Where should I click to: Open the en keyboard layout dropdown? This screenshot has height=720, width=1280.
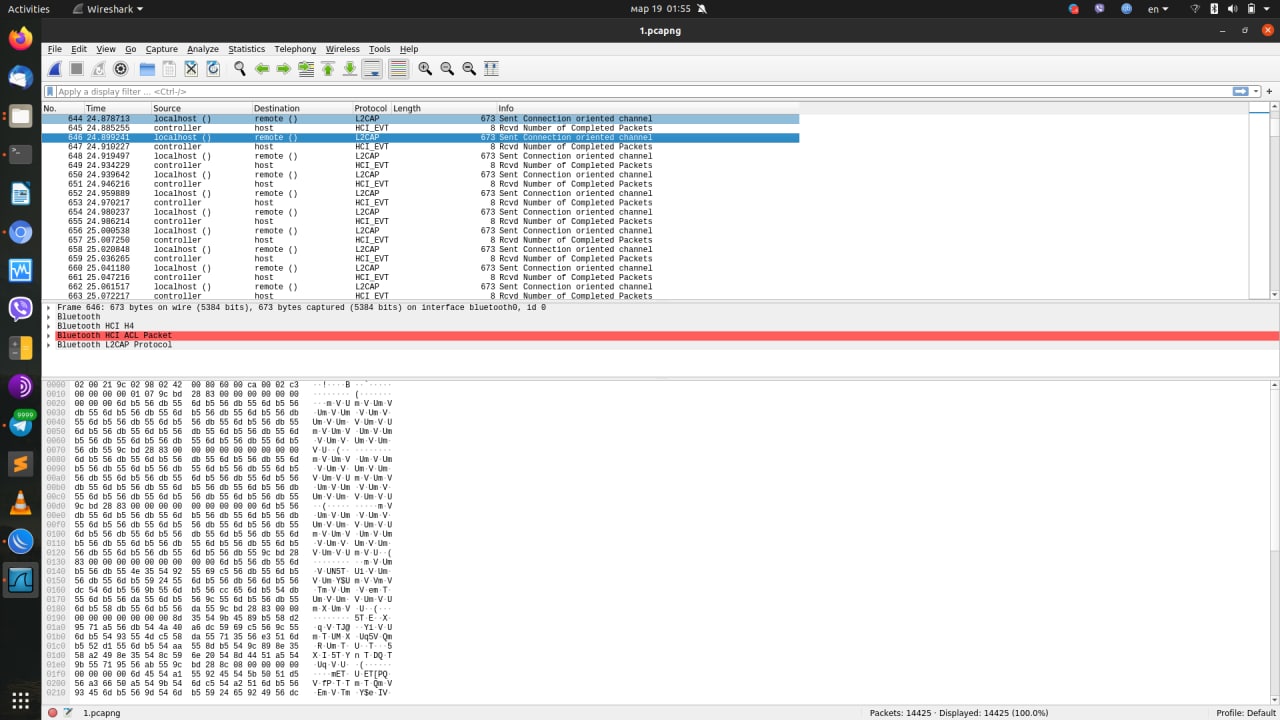point(1158,9)
